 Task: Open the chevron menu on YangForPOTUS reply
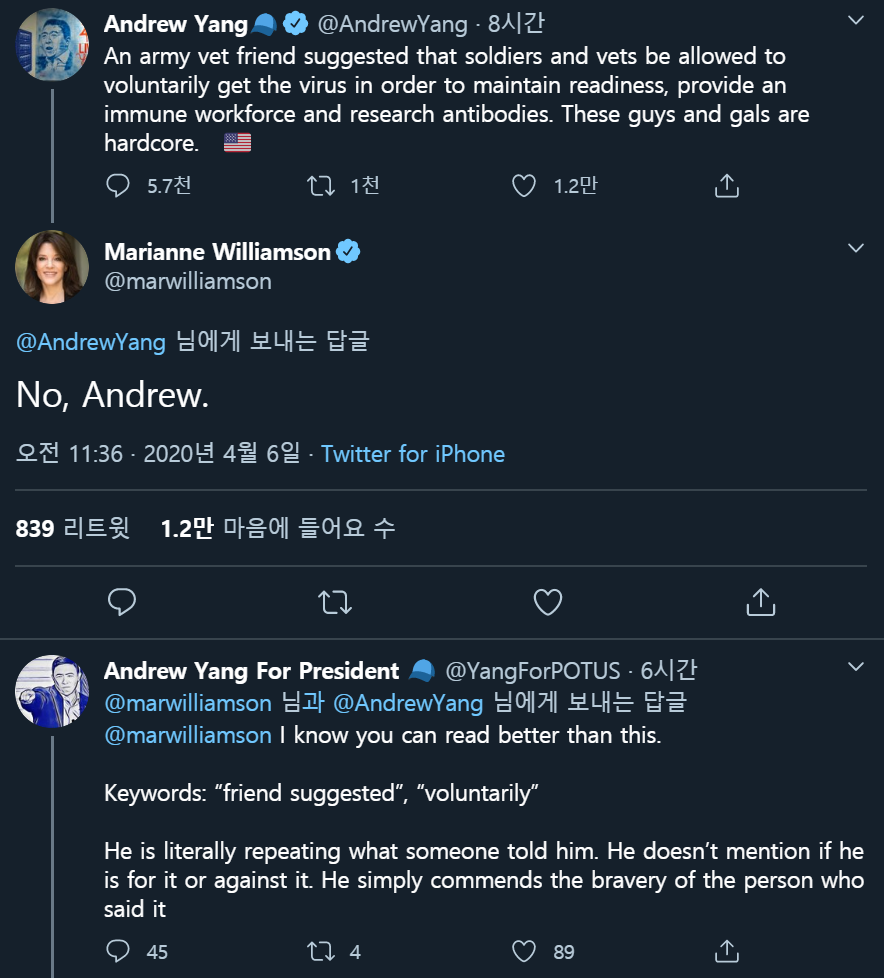(855, 666)
